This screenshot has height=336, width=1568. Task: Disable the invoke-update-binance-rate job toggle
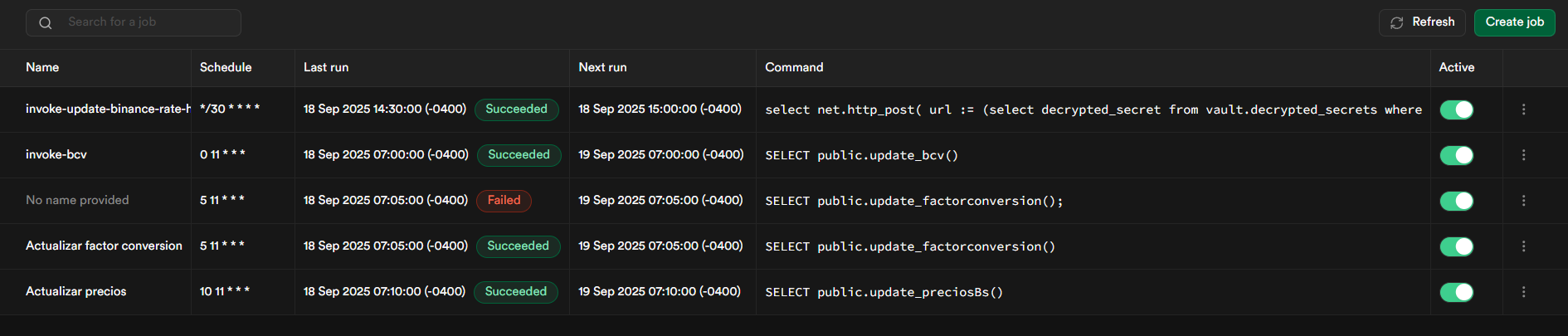click(x=1456, y=110)
